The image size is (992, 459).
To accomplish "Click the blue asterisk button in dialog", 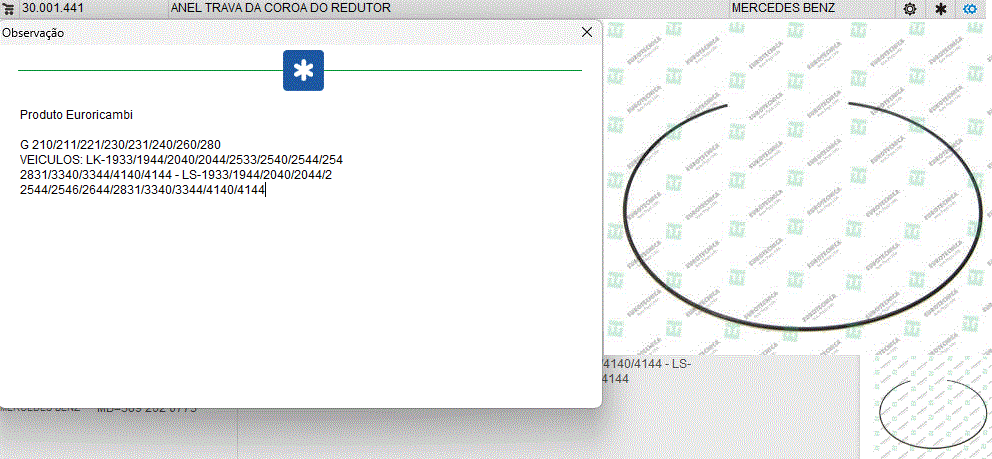I will pos(303,70).
